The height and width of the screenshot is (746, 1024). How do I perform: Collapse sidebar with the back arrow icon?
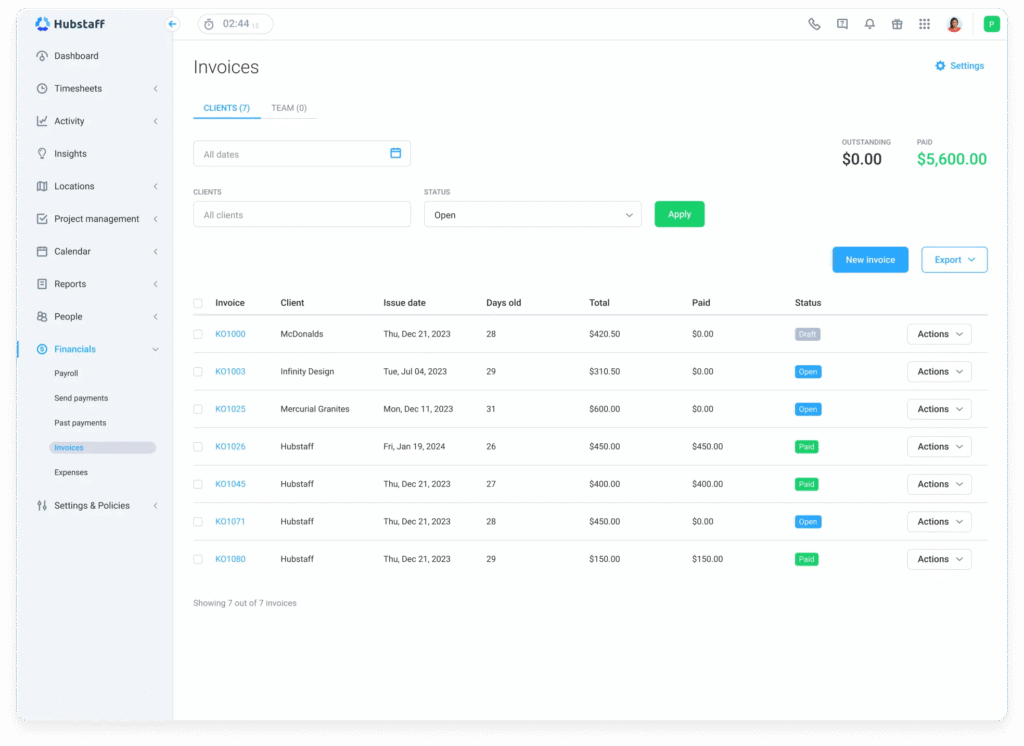click(x=172, y=24)
